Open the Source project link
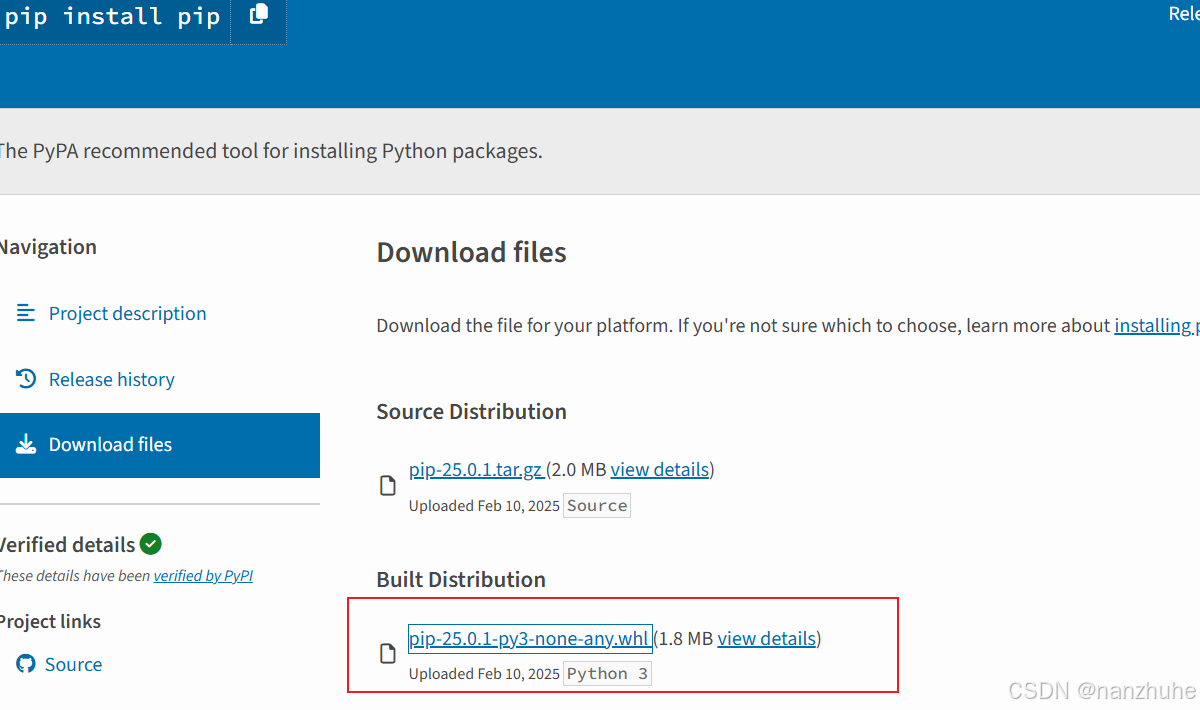This screenshot has width=1200, height=710. (x=73, y=664)
